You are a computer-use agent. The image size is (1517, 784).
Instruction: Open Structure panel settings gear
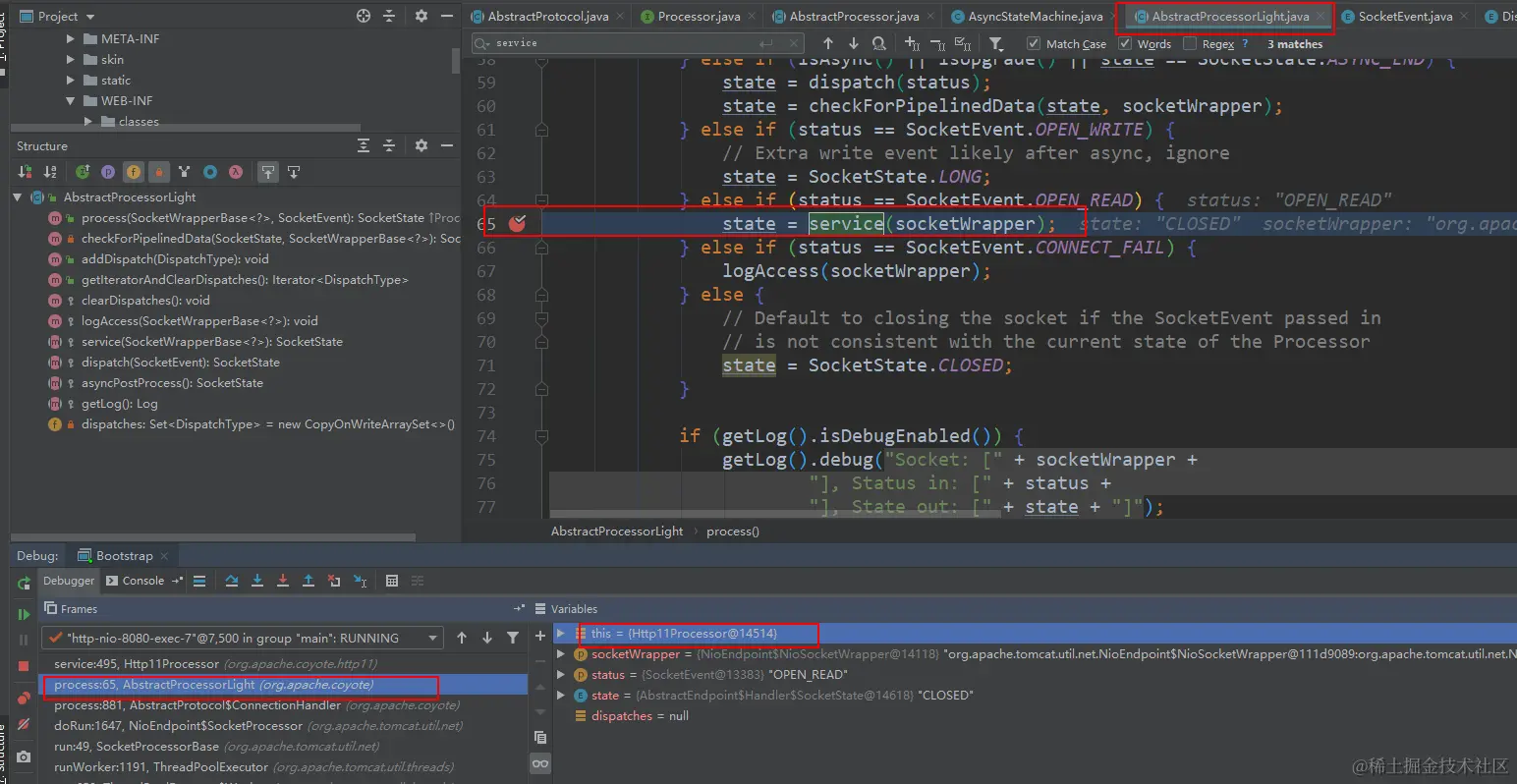pos(421,145)
